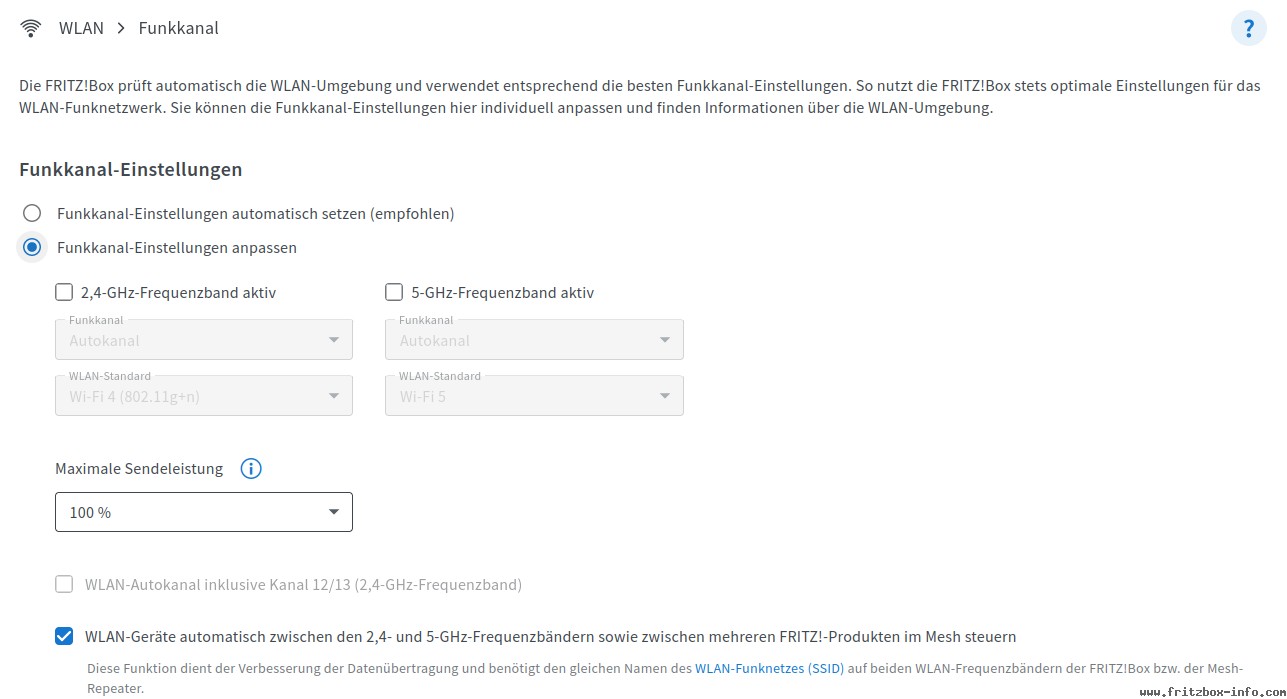The width and height of the screenshot is (1287, 699).
Task: Open the 2,4-GHz Funkkanal Autokanal dropdown
Action: [x=204, y=340]
